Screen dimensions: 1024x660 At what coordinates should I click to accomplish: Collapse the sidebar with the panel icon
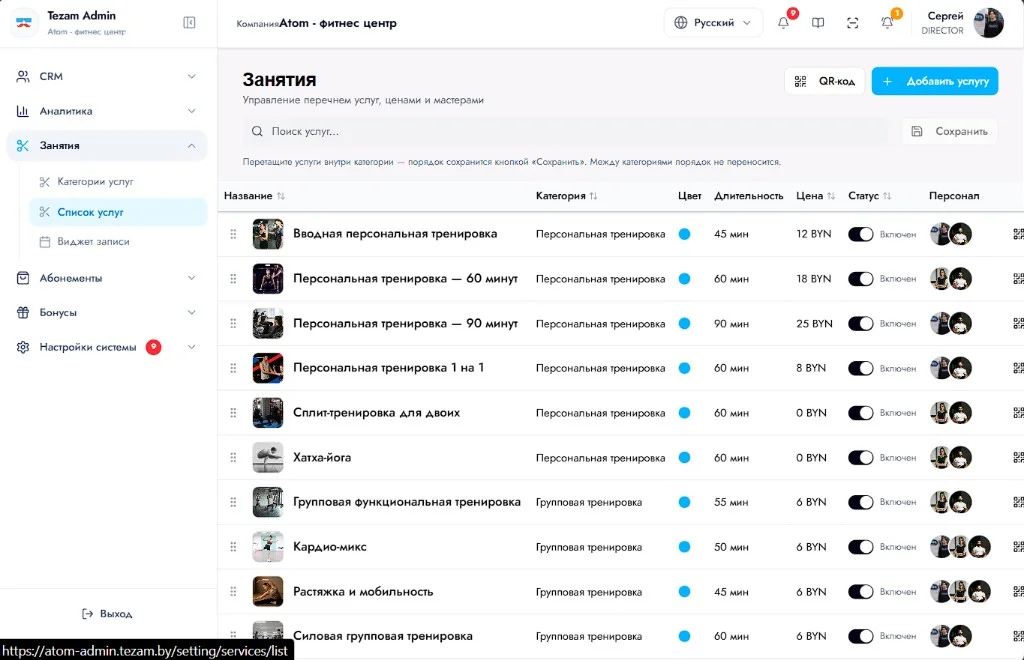[x=189, y=23]
